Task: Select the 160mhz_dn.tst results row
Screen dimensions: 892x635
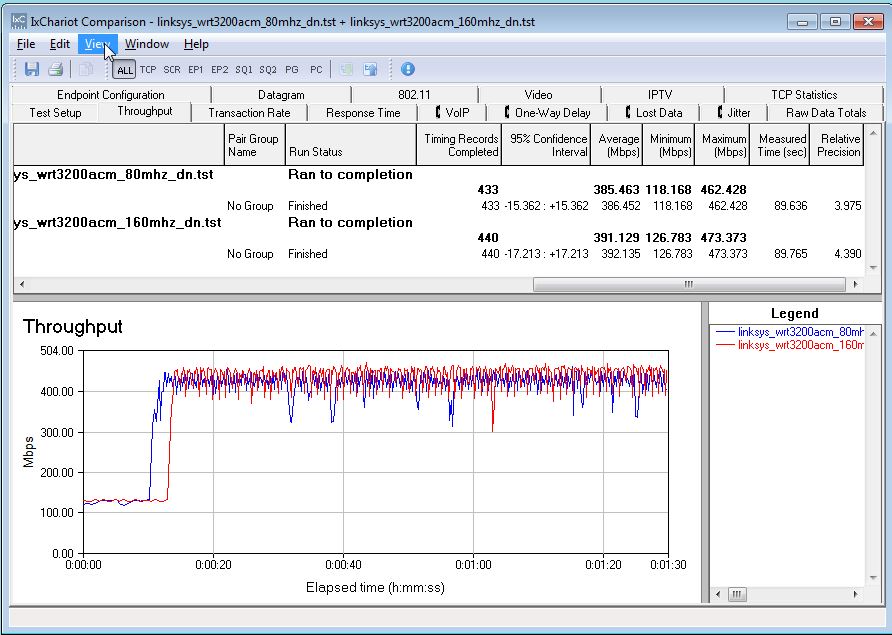Action: (438, 222)
